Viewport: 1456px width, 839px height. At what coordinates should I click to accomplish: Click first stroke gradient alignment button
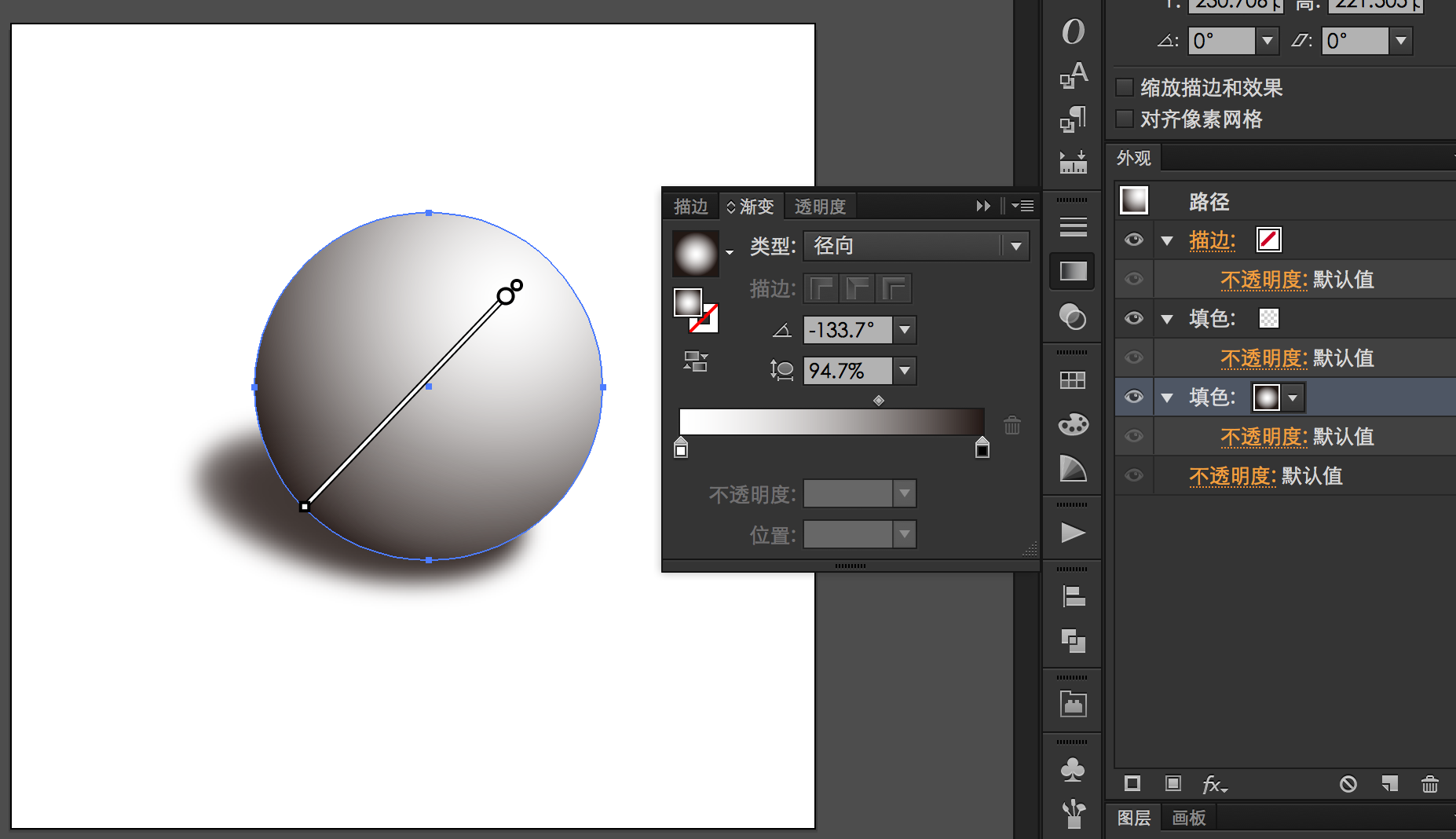821,289
